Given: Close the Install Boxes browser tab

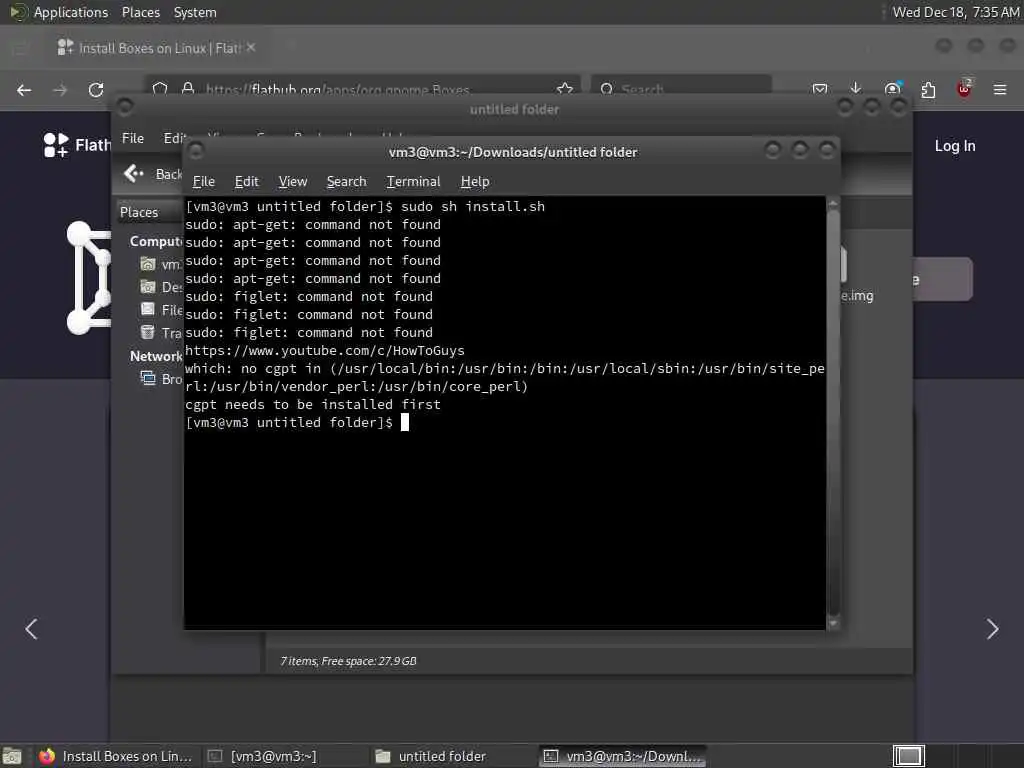Looking at the screenshot, I should (251, 48).
